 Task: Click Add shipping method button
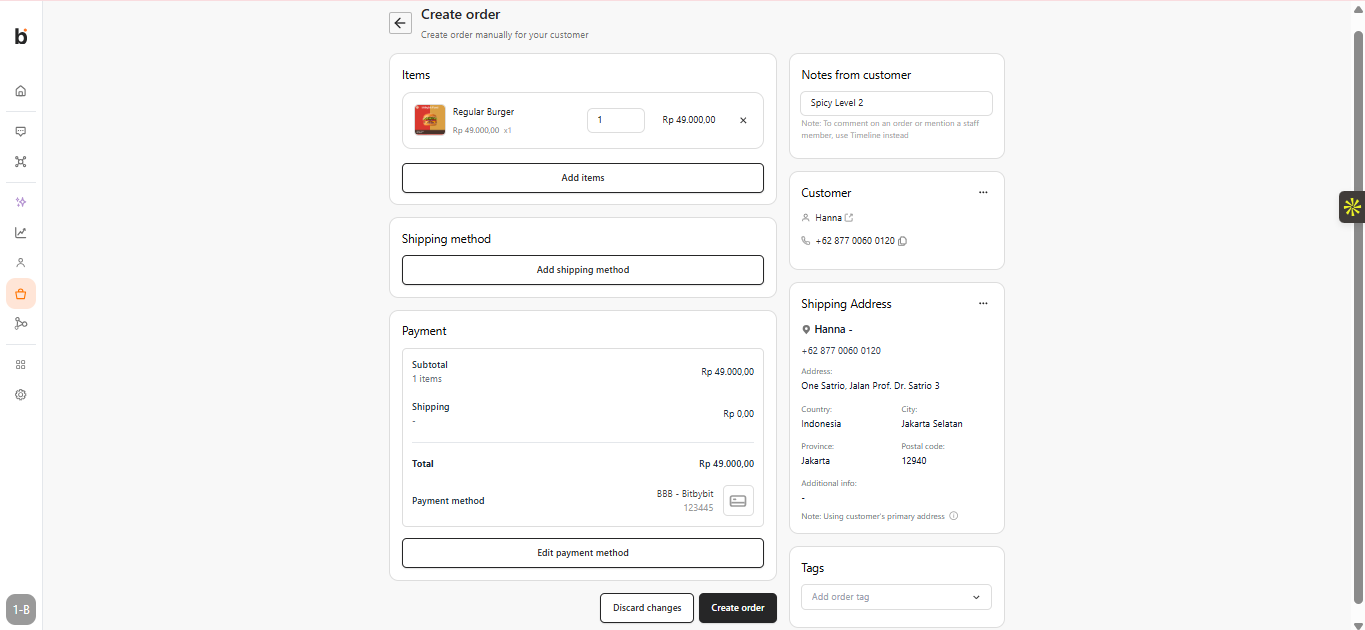point(583,270)
